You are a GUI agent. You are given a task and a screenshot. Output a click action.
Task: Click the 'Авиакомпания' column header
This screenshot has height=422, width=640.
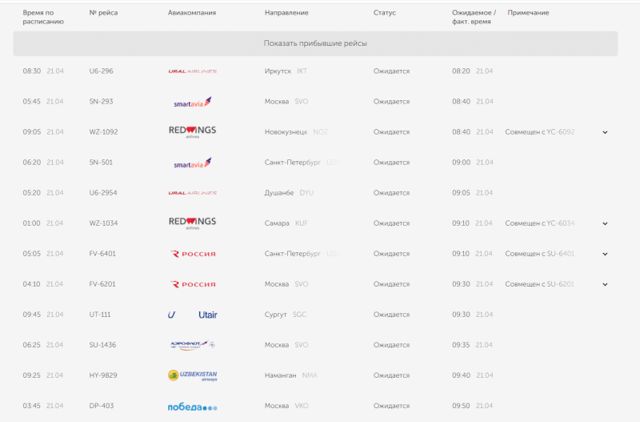pyautogui.click(x=191, y=13)
